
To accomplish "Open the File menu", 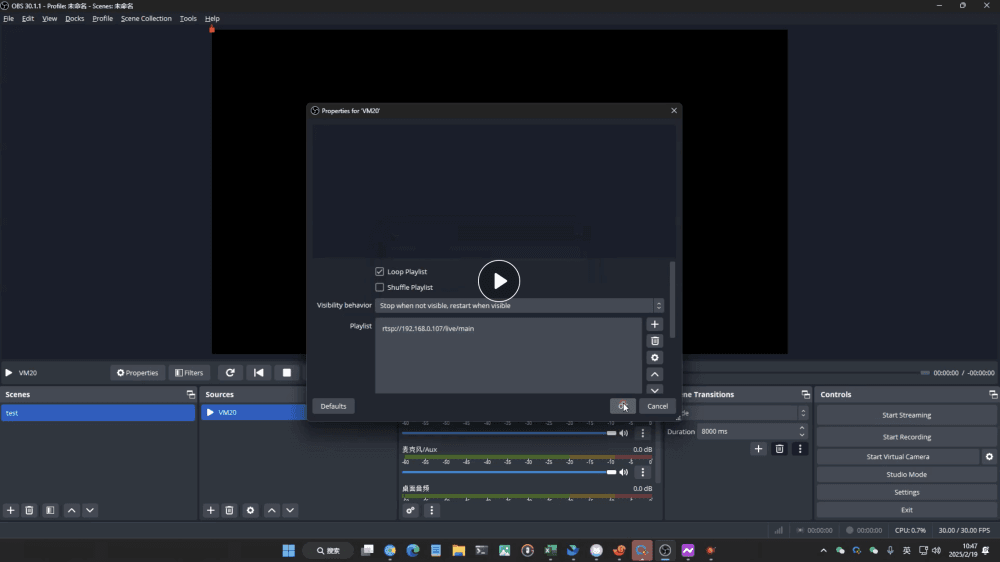I will pos(8,18).
